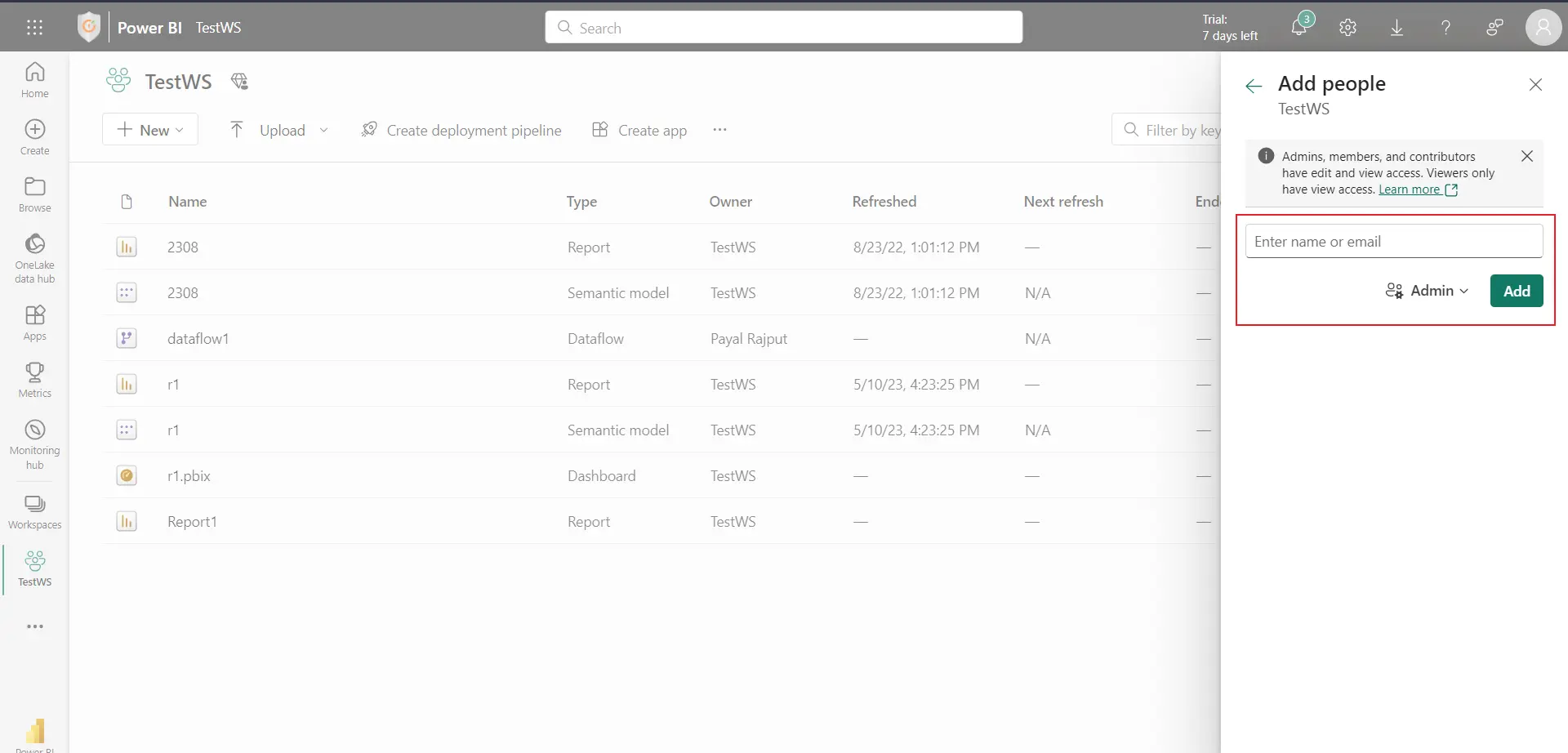Open notifications bell
Viewport: 1568px width, 753px height.
click(1298, 27)
